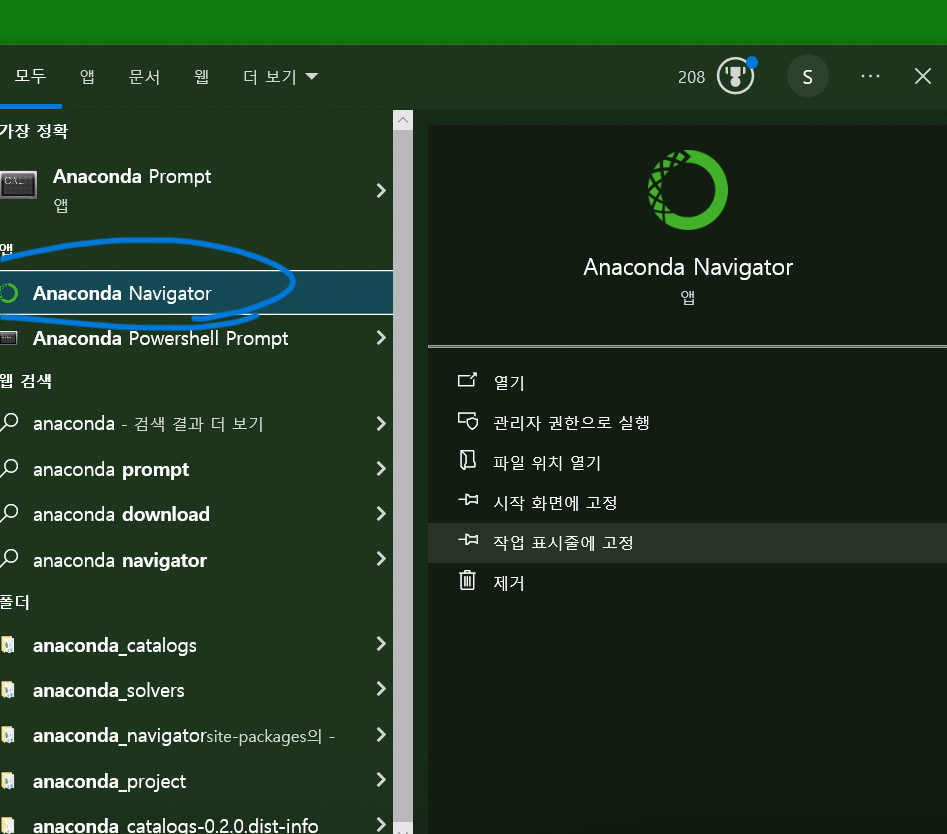
Task: Switch to the 문서 tab
Action: click(x=144, y=76)
